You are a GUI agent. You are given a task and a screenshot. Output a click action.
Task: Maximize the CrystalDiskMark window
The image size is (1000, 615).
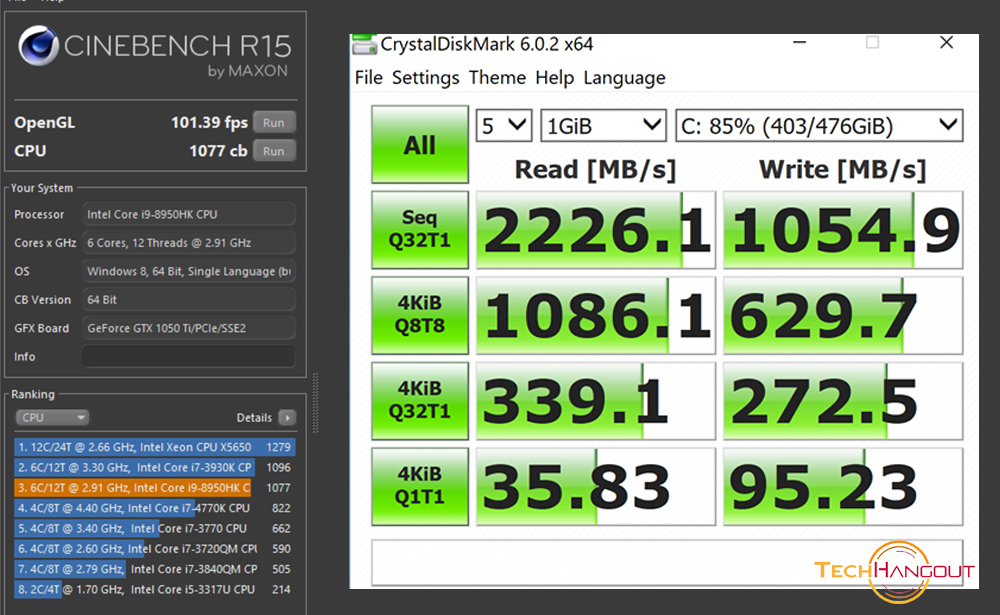pyautogui.click(x=872, y=43)
